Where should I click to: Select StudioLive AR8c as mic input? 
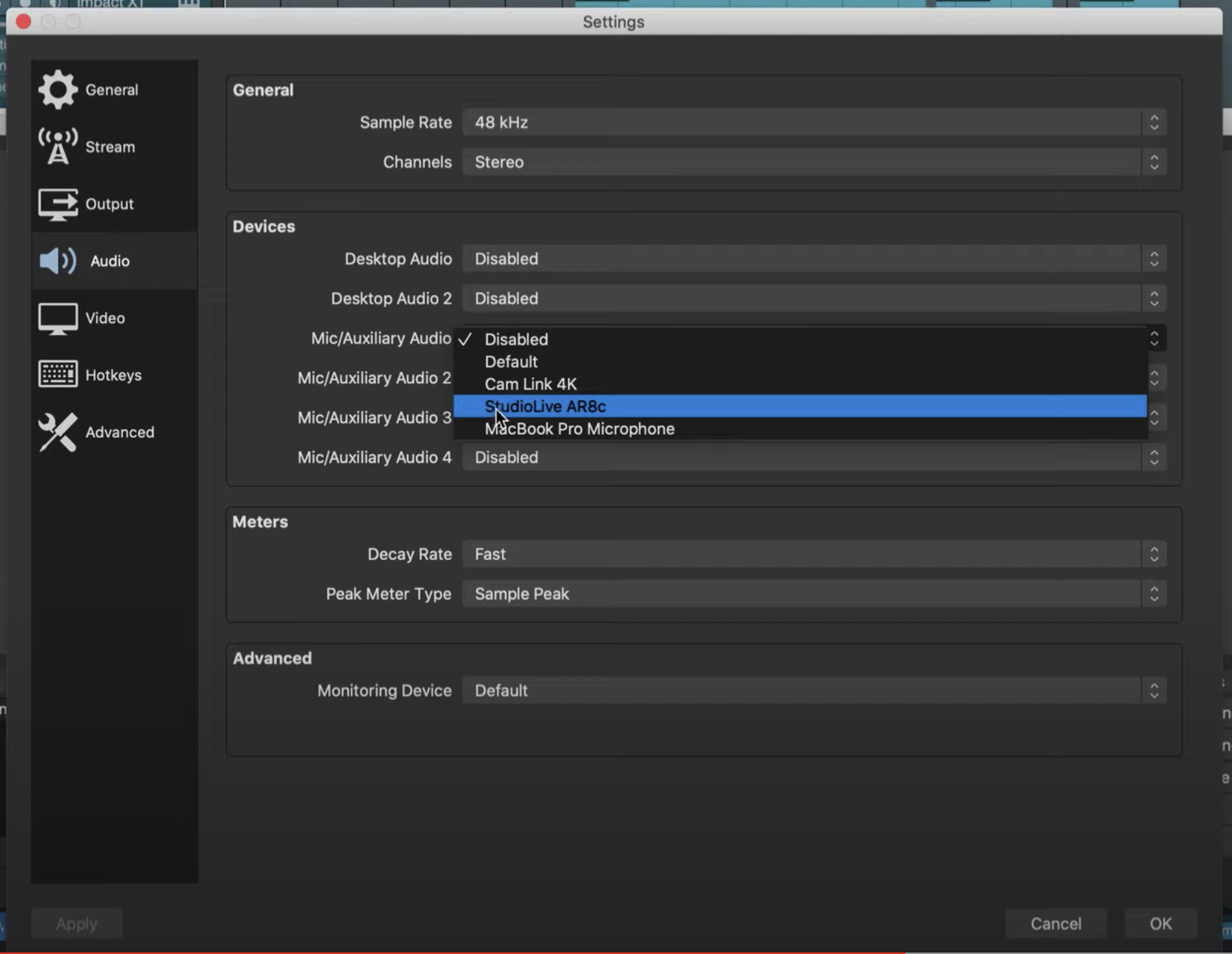[800, 406]
